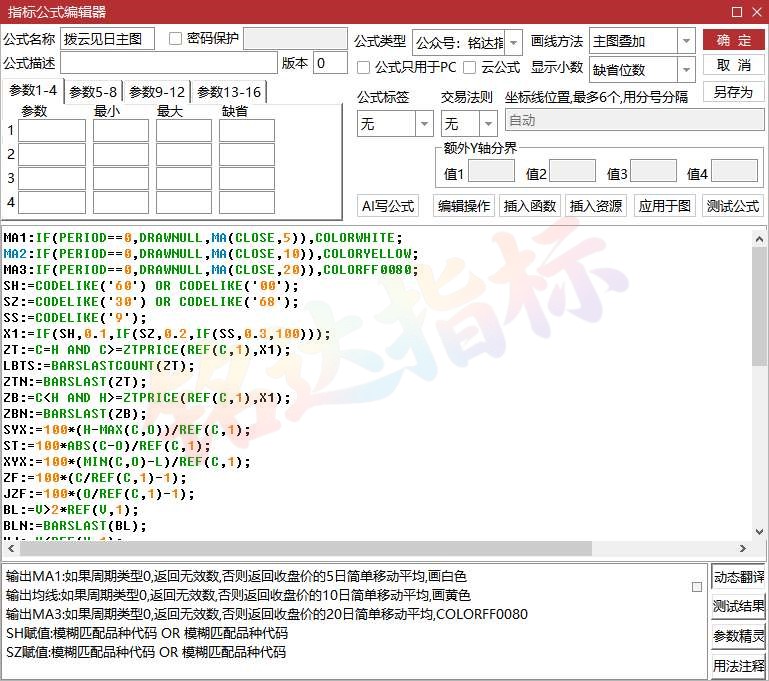Viewport: 769px width, 681px height.
Task: Click the 值1 Y-axis boundary field
Action: 491,171
